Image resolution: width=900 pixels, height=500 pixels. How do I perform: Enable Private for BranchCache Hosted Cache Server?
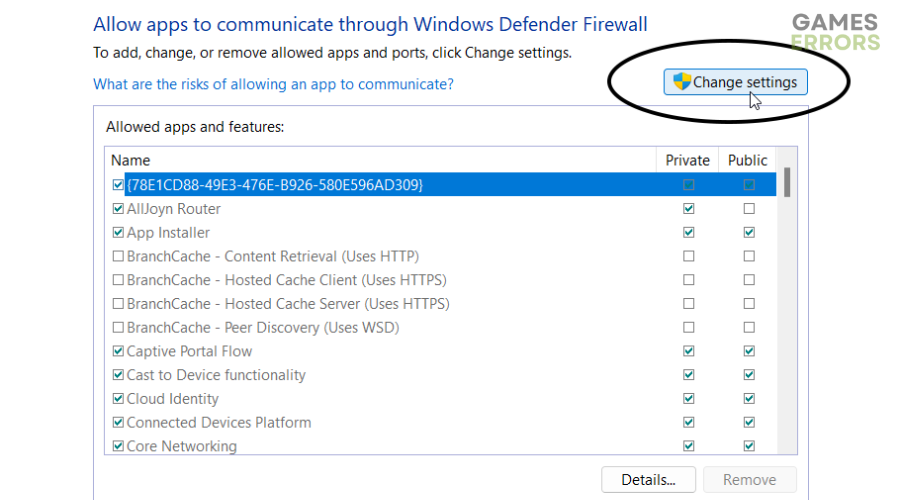tap(689, 304)
